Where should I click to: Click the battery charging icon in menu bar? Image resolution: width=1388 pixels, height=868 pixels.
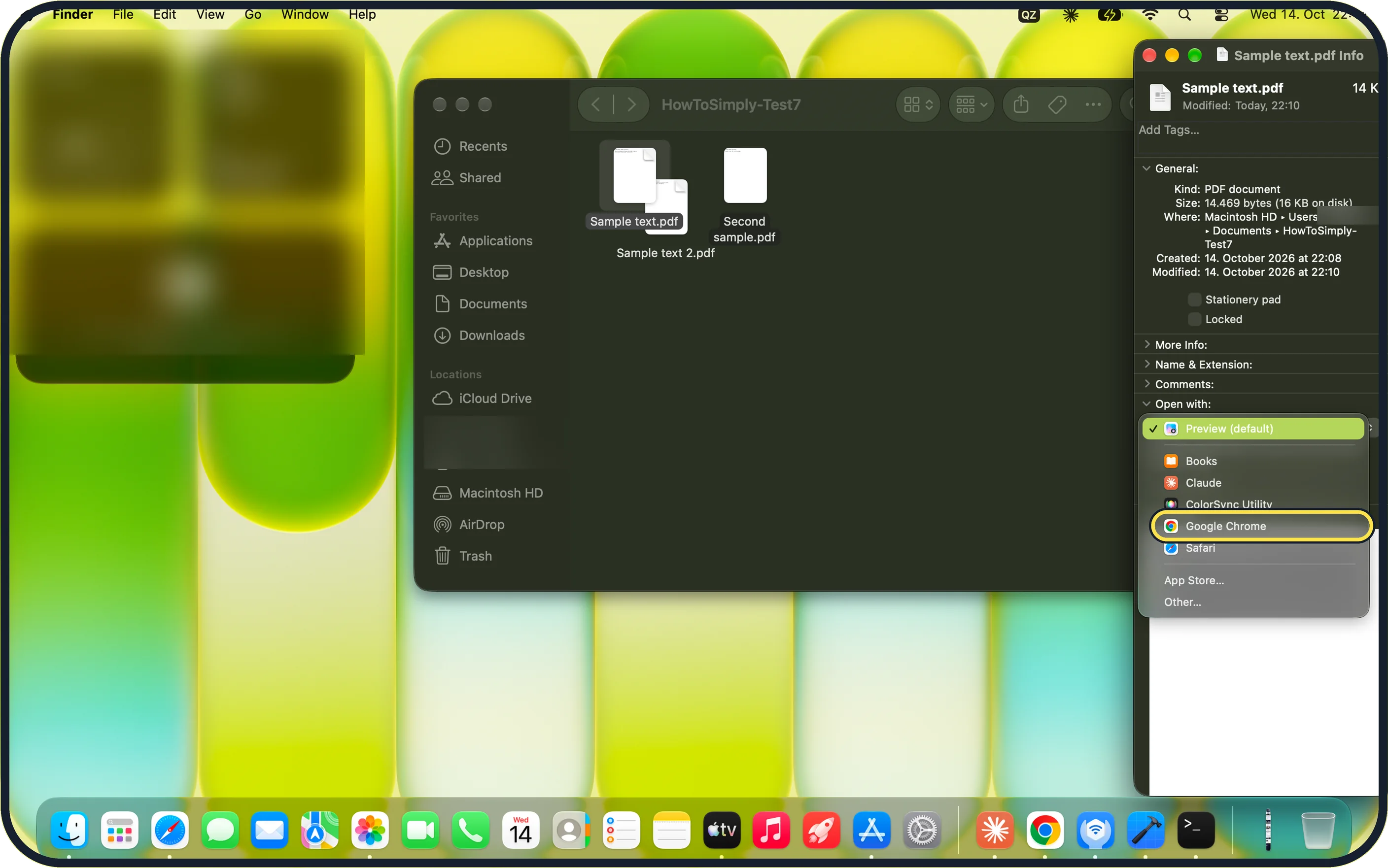(1110, 15)
